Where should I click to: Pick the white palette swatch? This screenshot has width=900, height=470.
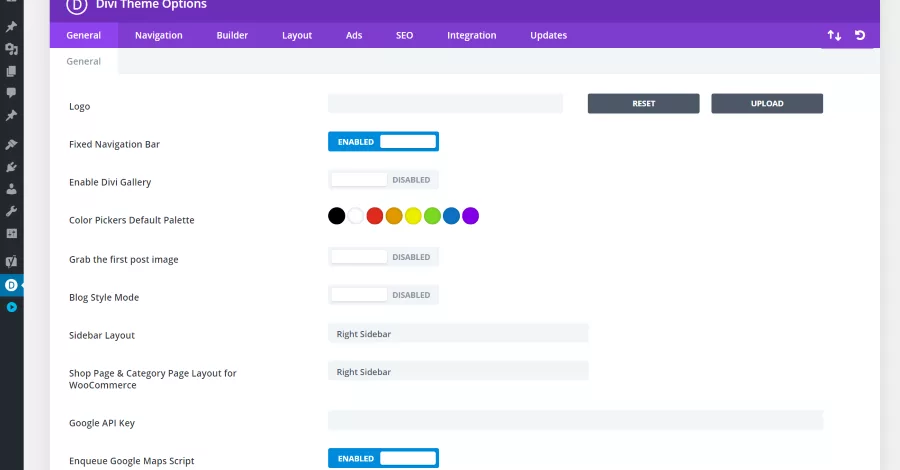click(356, 216)
